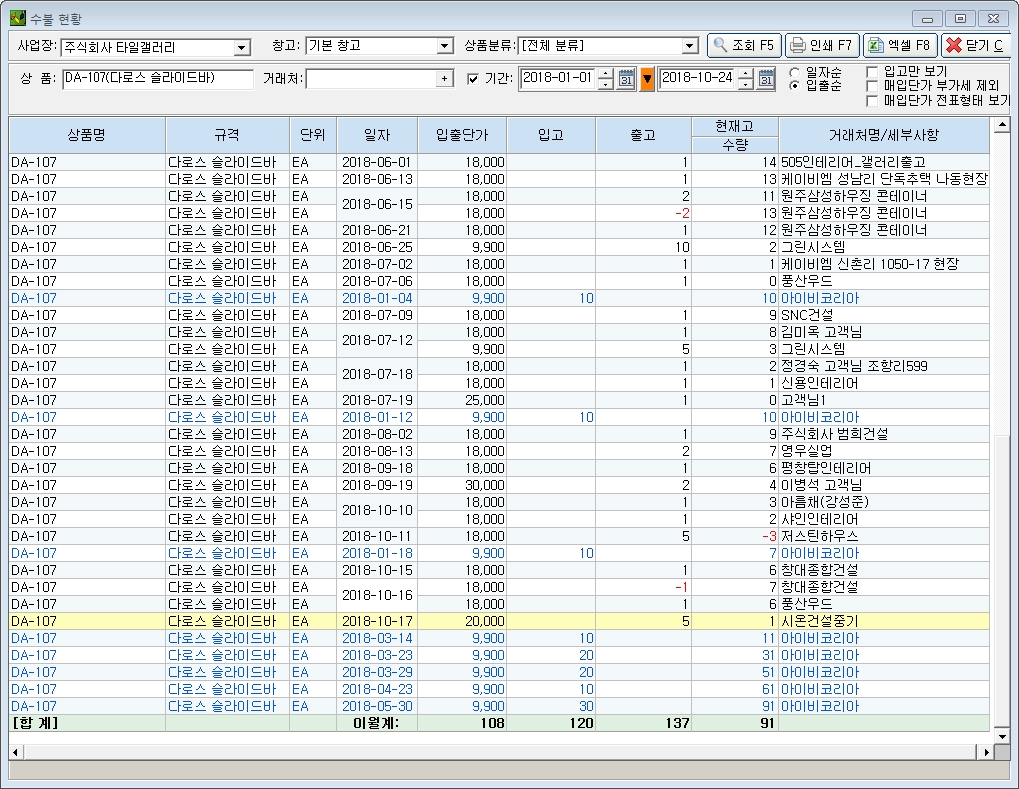Click the end date field 2018-10-24
Image resolution: width=1019 pixels, height=789 pixels.
click(x=698, y=79)
